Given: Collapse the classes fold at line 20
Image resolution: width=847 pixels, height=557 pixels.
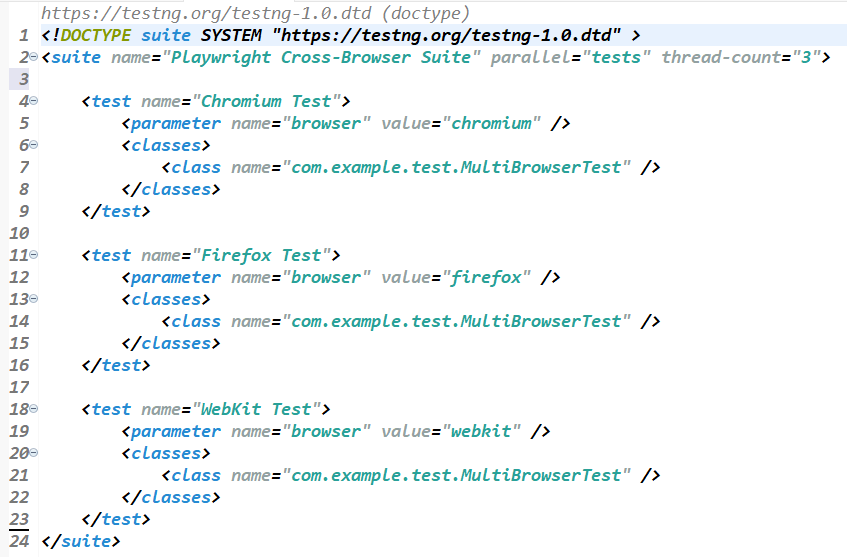Looking at the screenshot, I should click(x=33, y=453).
